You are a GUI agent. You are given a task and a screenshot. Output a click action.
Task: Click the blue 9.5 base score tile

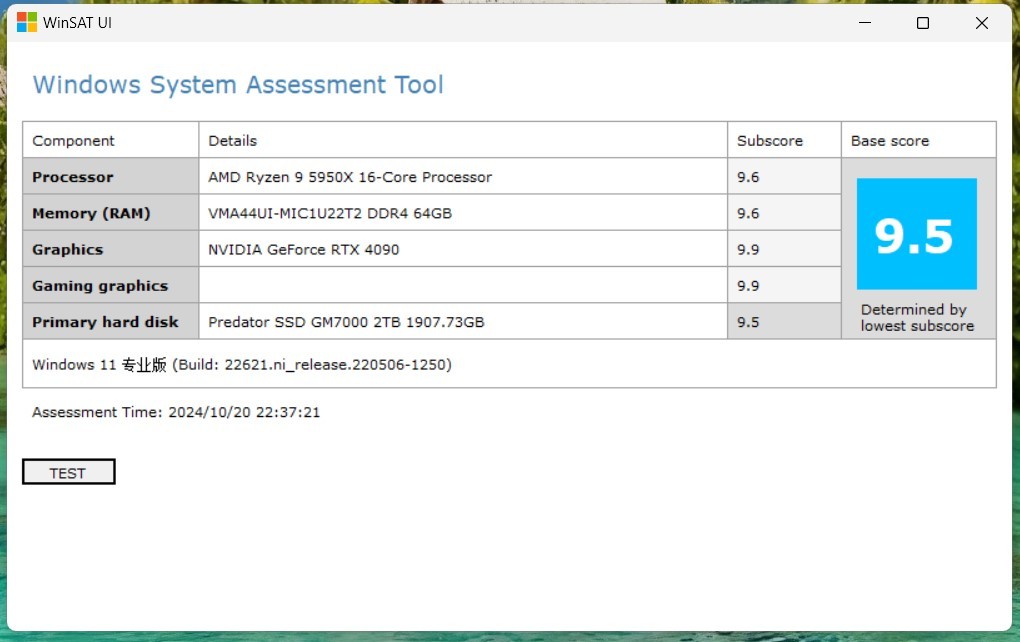tap(917, 234)
